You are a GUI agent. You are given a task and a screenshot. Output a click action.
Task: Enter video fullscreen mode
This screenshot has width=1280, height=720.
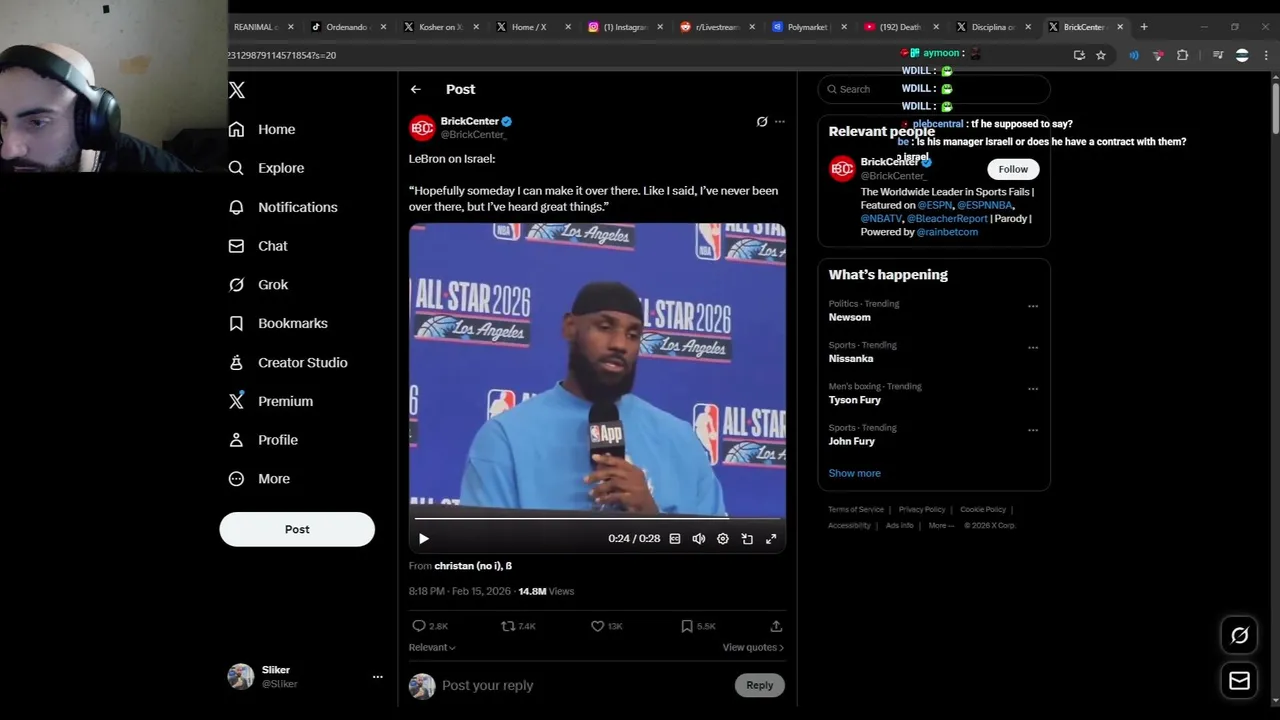coord(771,539)
